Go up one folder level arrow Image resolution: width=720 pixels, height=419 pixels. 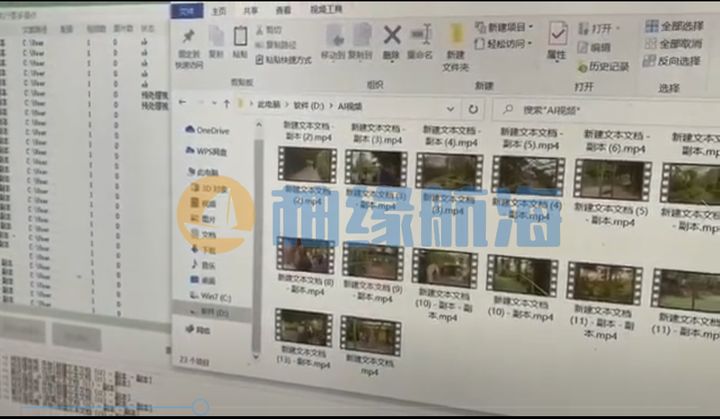tap(226, 104)
